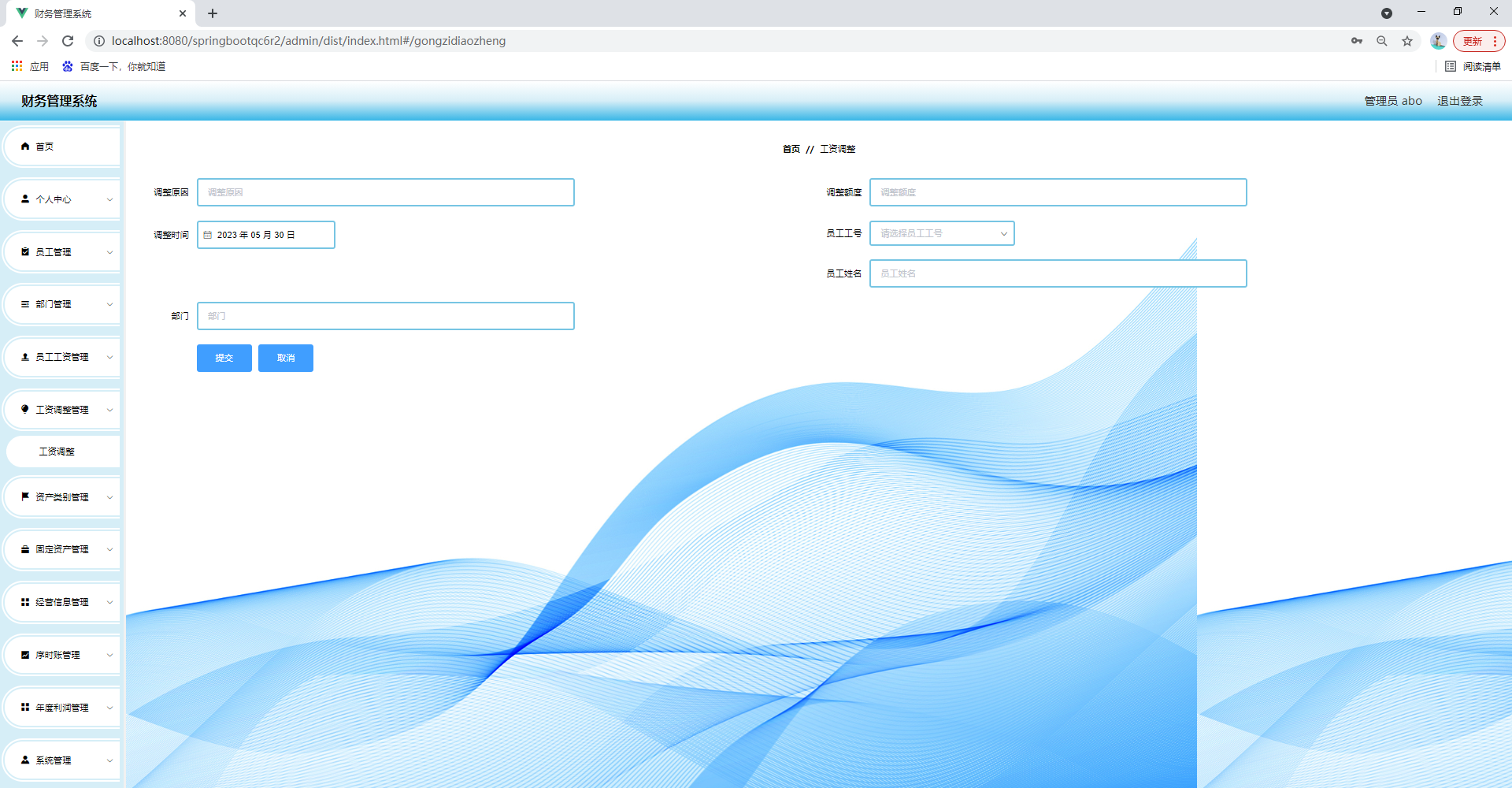Expand the 序时账管理 menu chevron

tap(109, 655)
